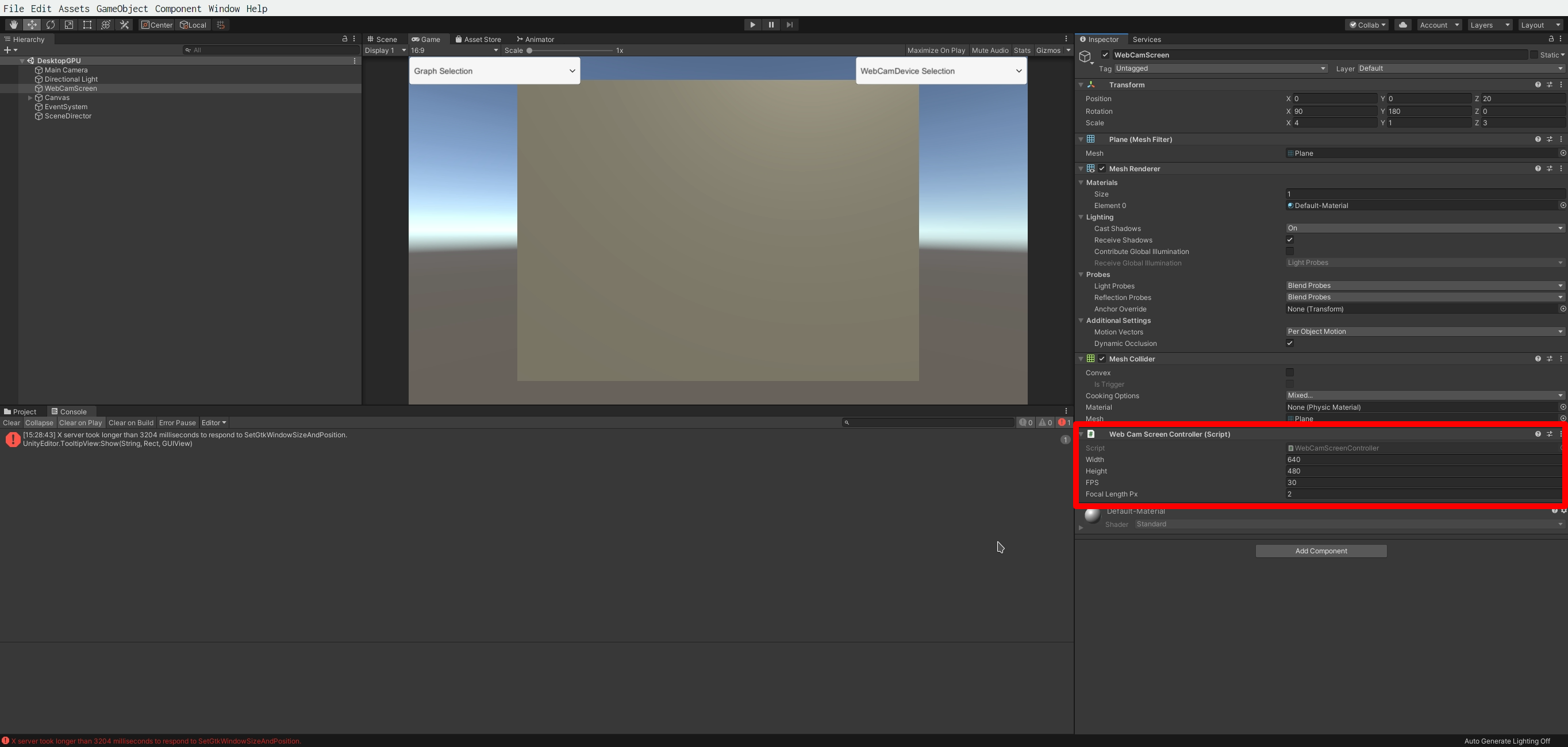Toggle Dynamic Occlusion checkbox
Image resolution: width=1568 pixels, height=747 pixels.
pyautogui.click(x=1290, y=343)
